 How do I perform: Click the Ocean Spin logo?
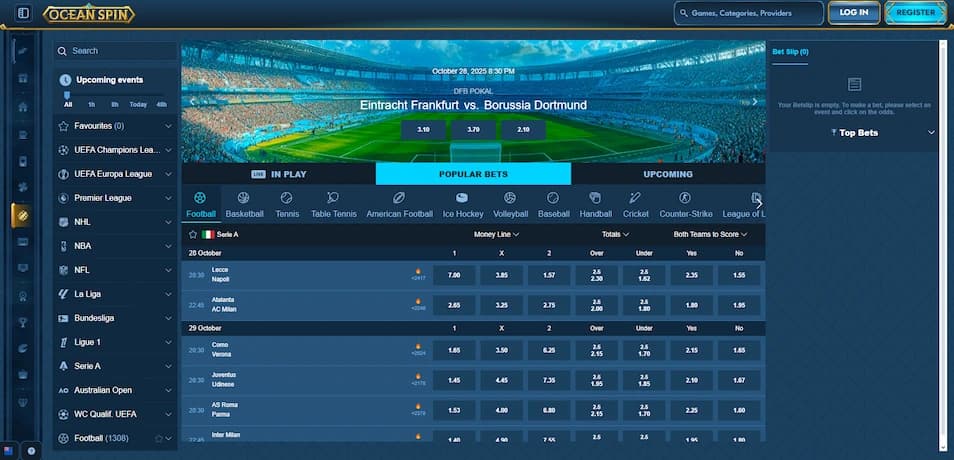click(89, 13)
